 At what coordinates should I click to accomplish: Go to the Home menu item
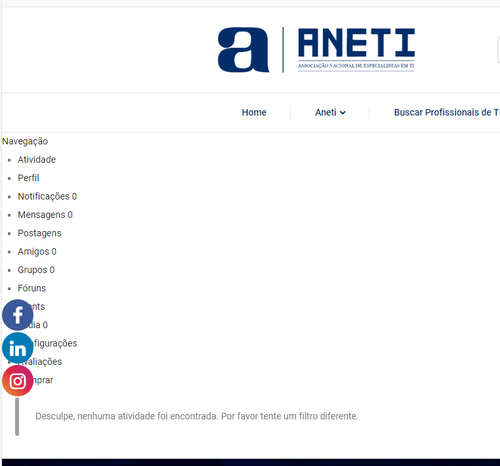pos(254,113)
